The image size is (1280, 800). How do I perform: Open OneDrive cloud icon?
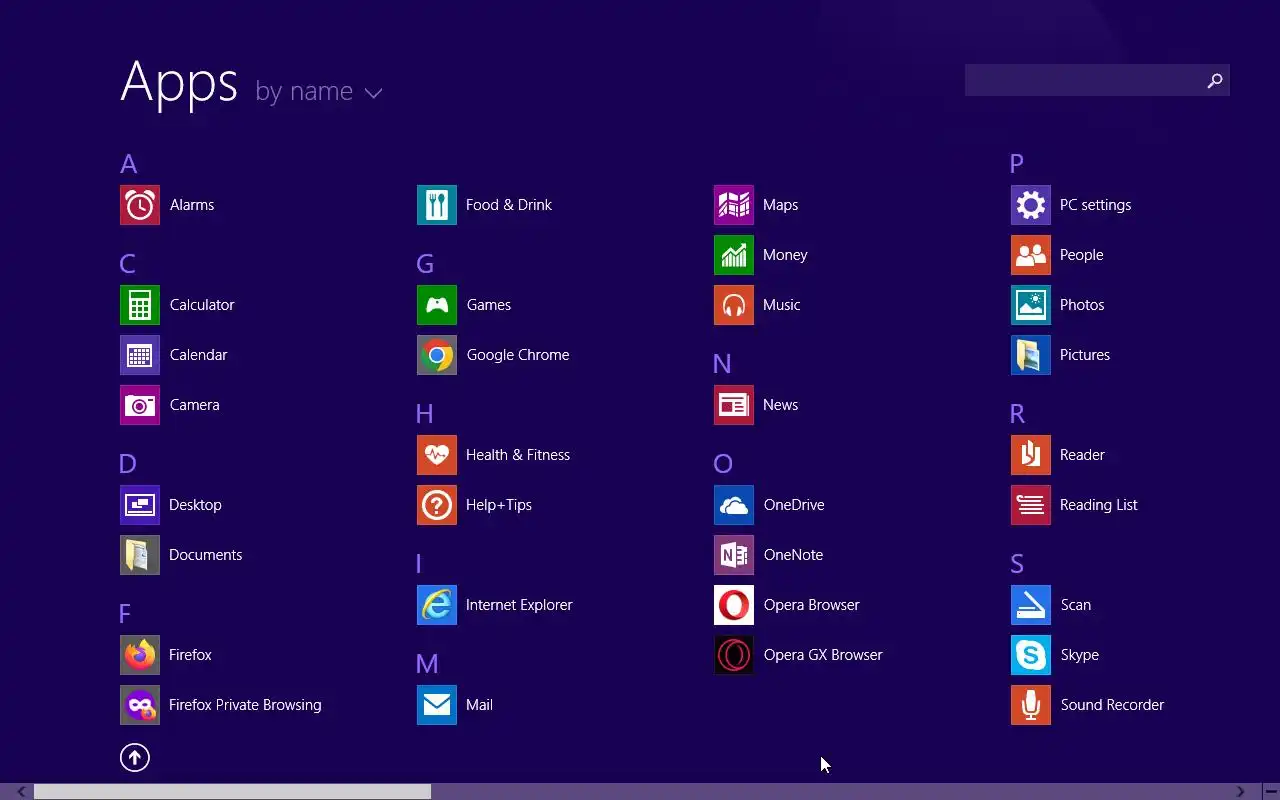[734, 505]
